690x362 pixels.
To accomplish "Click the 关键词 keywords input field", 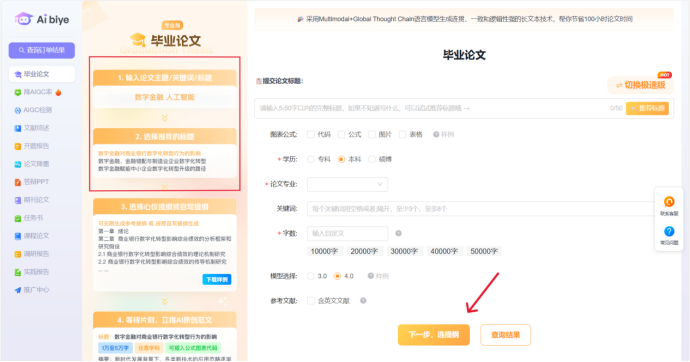I will click(481, 208).
